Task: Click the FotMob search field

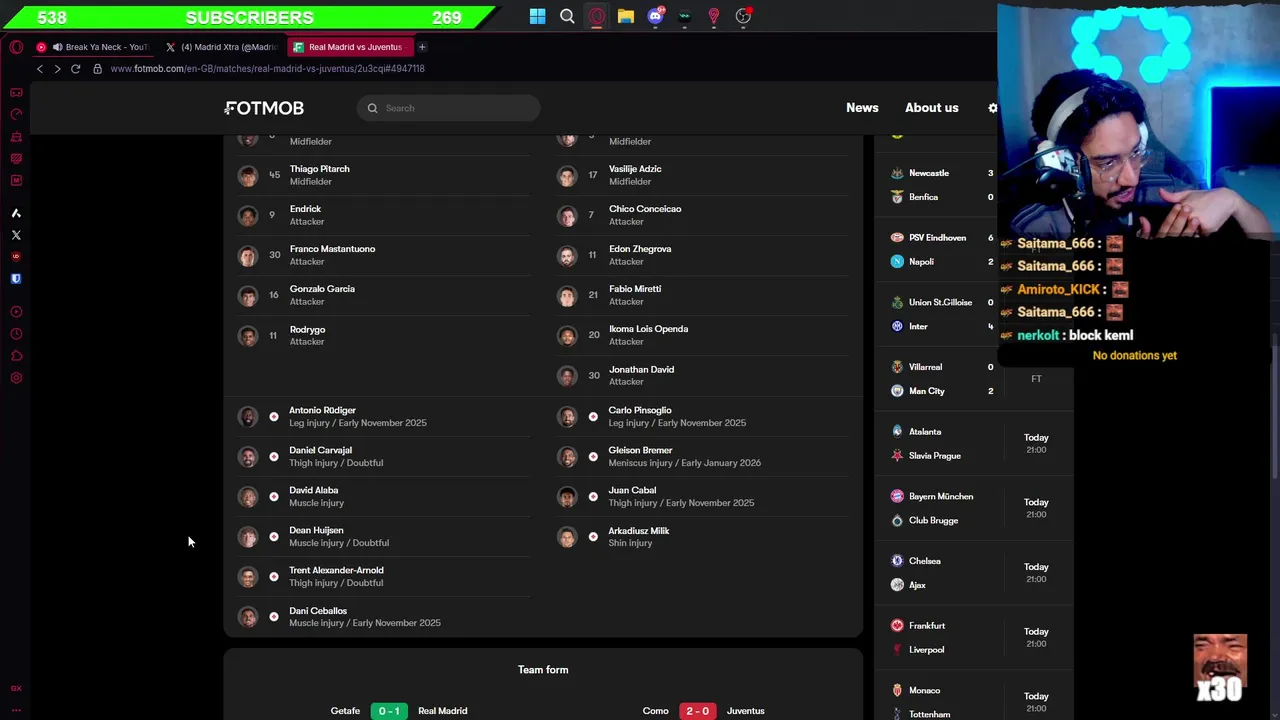Action: (449, 108)
